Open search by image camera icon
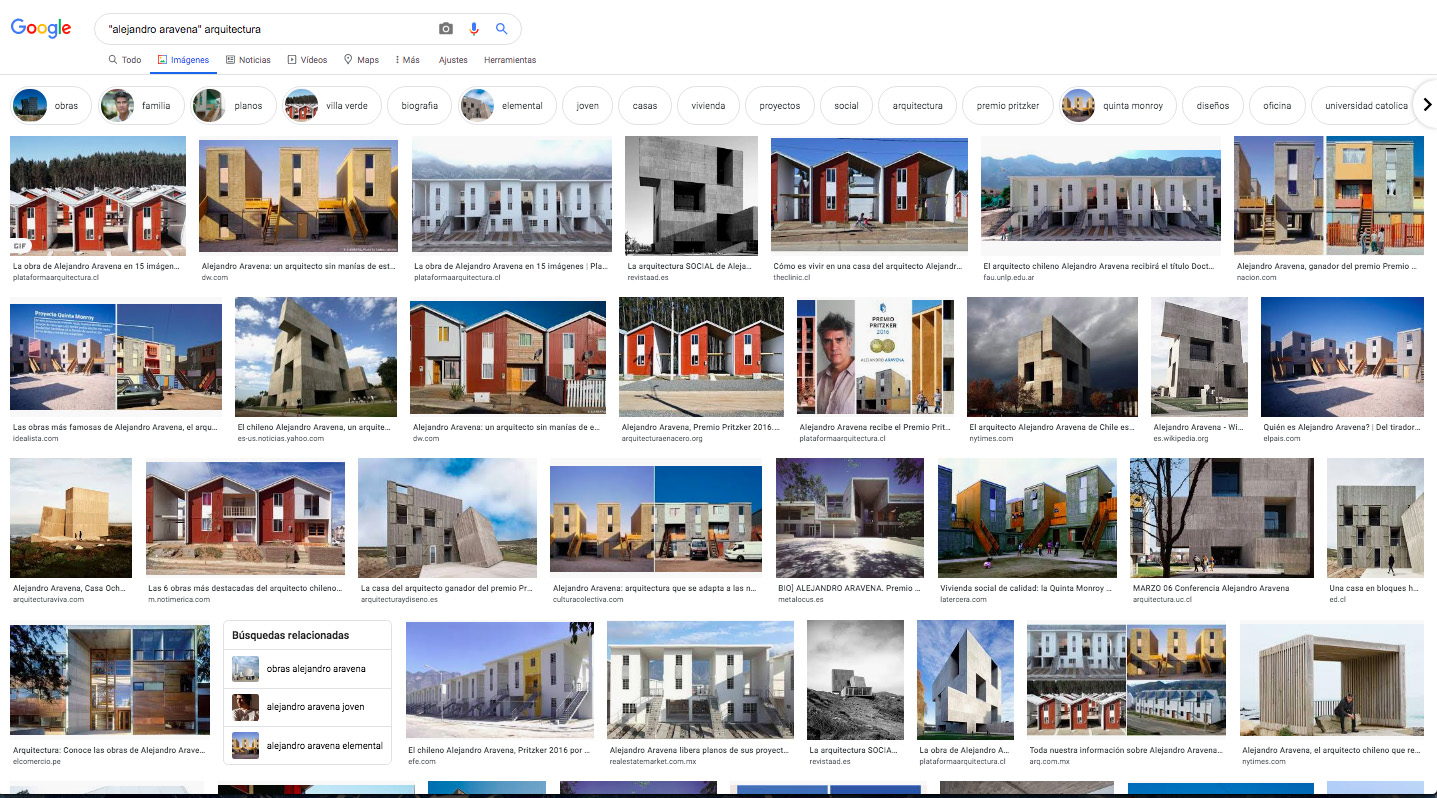The height and width of the screenshot is (798, 1437). click(x=446, y=29)
